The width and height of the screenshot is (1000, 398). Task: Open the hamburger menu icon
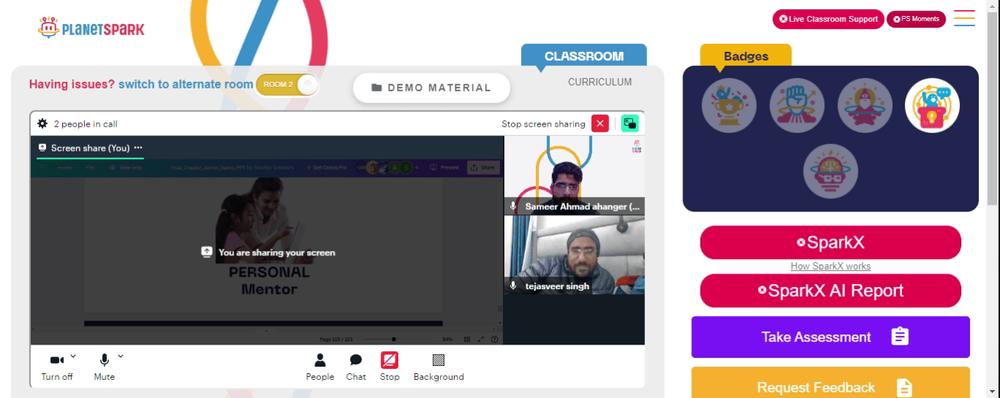pos(964,18)
